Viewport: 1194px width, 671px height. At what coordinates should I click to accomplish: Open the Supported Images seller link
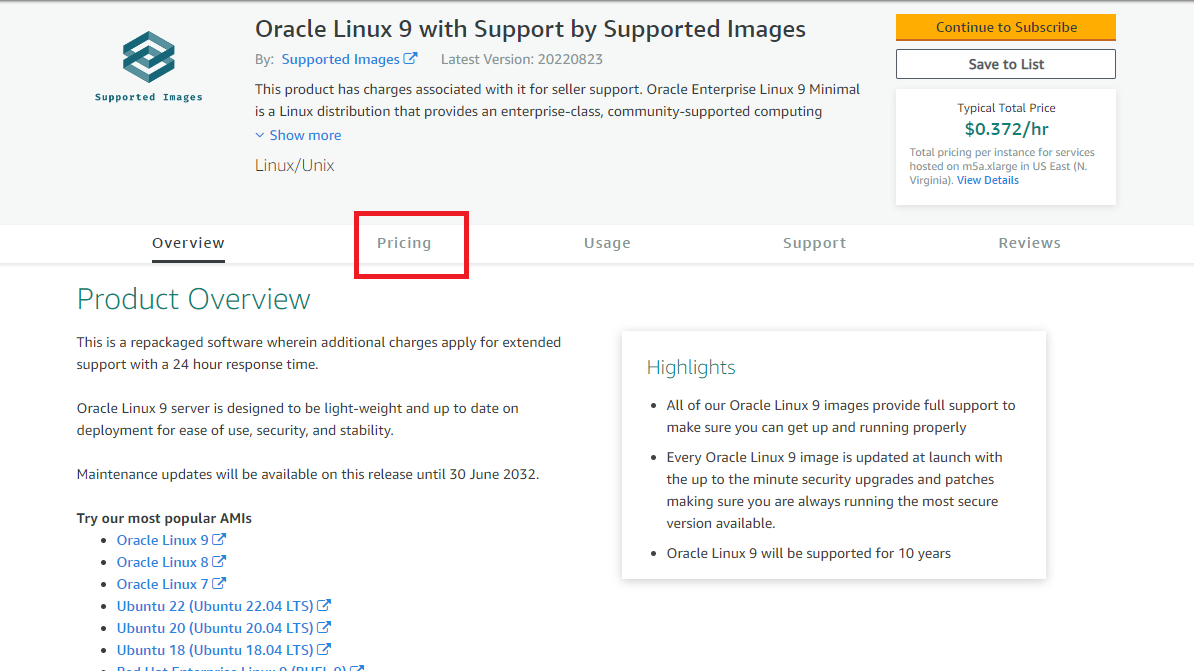pos(340,59)
